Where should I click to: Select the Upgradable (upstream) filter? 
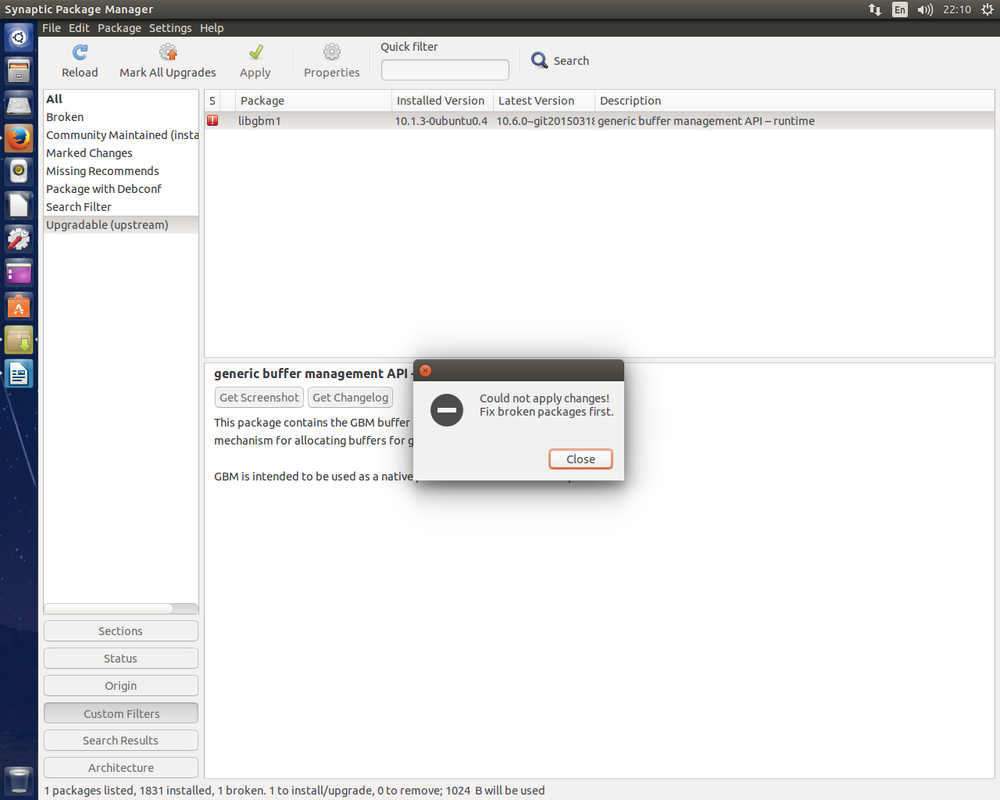[121, 225]
